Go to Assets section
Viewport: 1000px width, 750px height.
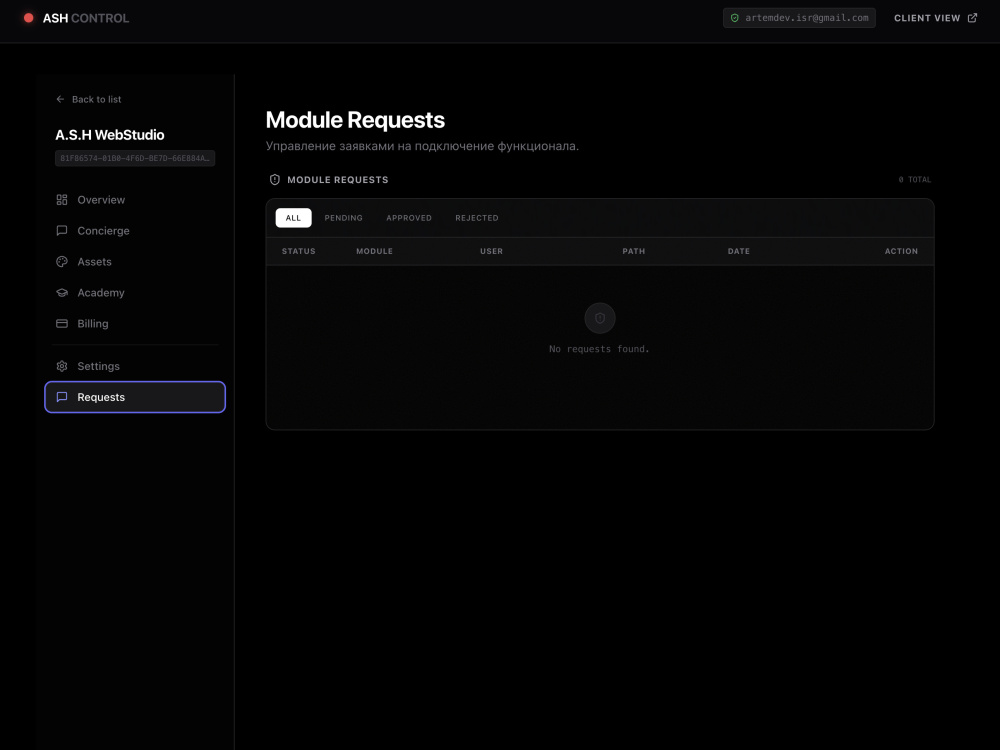click(135, 261)
